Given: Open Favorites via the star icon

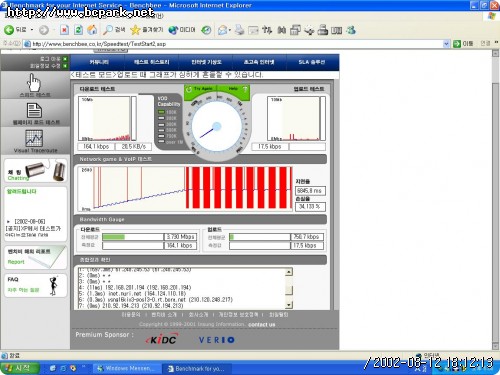Looking at the screenshot, I should pos(135,30).
